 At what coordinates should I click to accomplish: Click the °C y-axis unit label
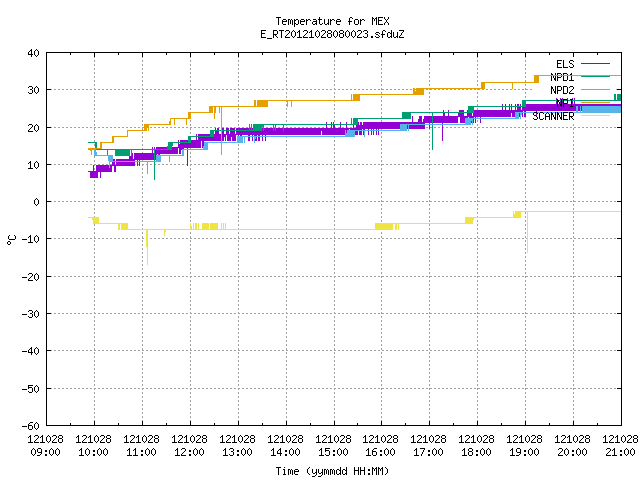(x=11, y=240)
